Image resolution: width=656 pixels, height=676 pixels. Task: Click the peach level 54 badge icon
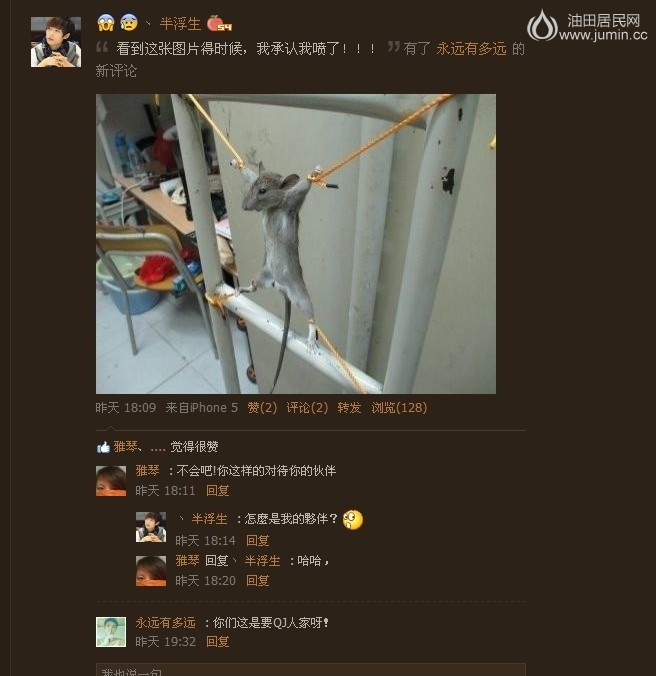219,23
